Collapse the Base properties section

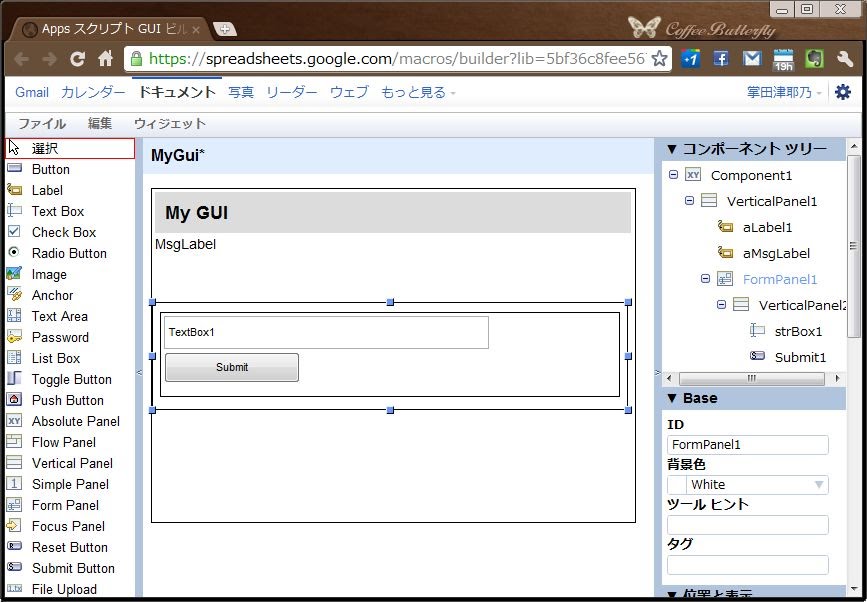672,398
